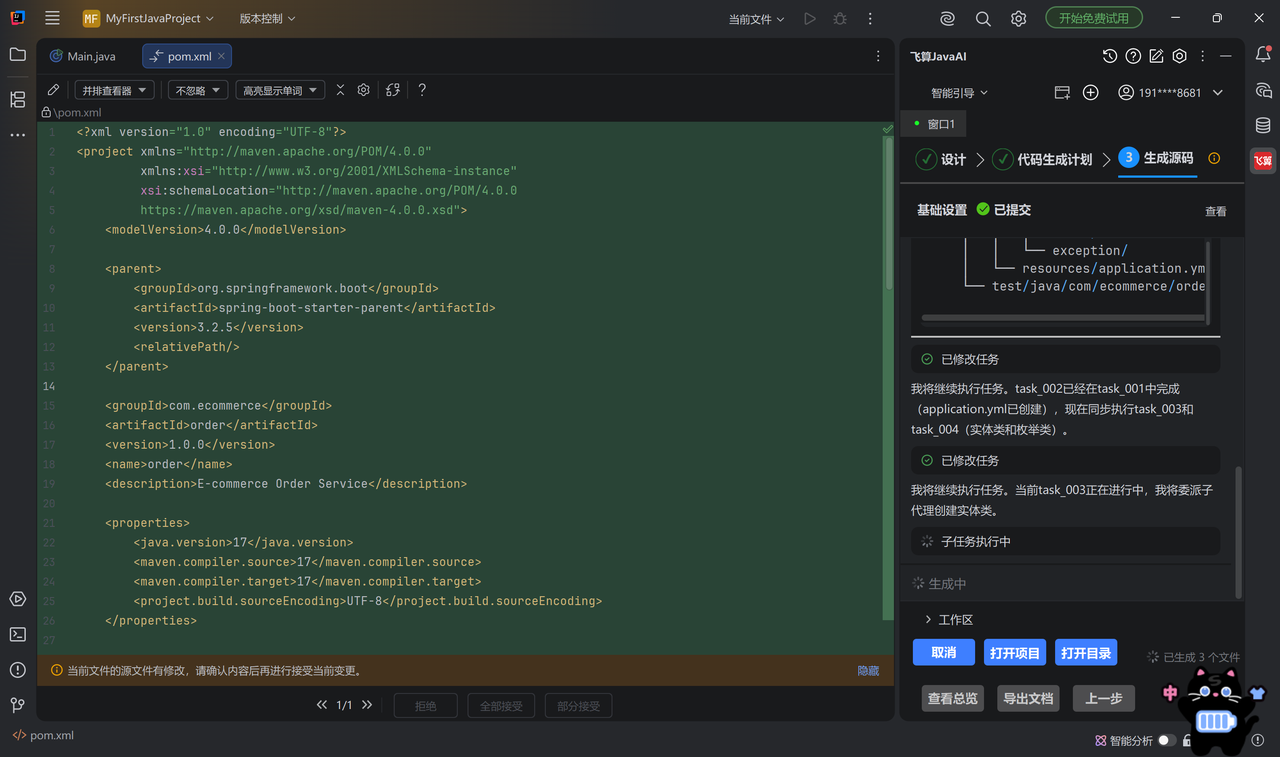Viewport: 1280px width, 757px height.
Task: Click horizontal scrollbar under file tree
Action: point(1063,318)
